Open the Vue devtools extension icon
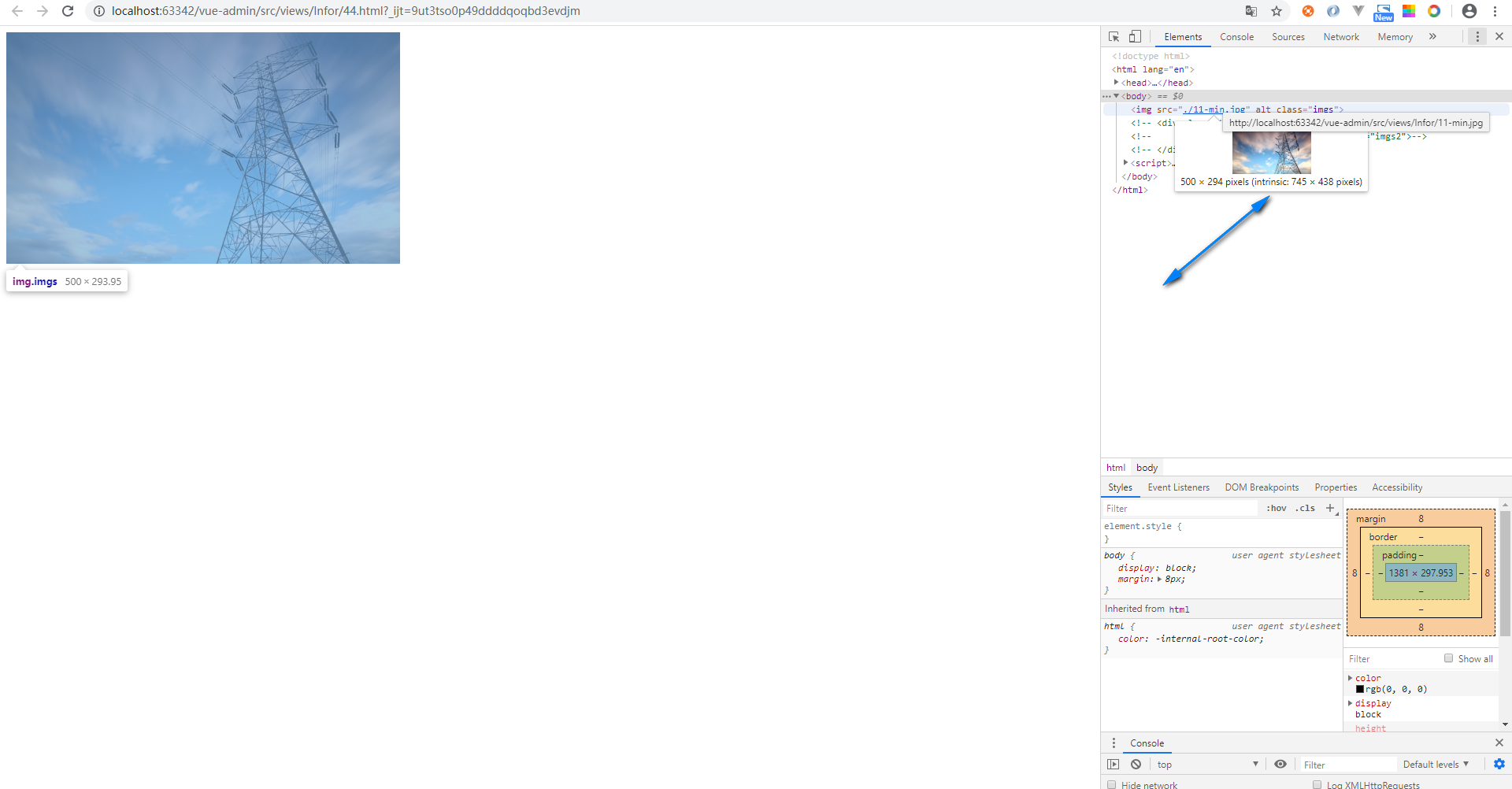 point(1358,11)
